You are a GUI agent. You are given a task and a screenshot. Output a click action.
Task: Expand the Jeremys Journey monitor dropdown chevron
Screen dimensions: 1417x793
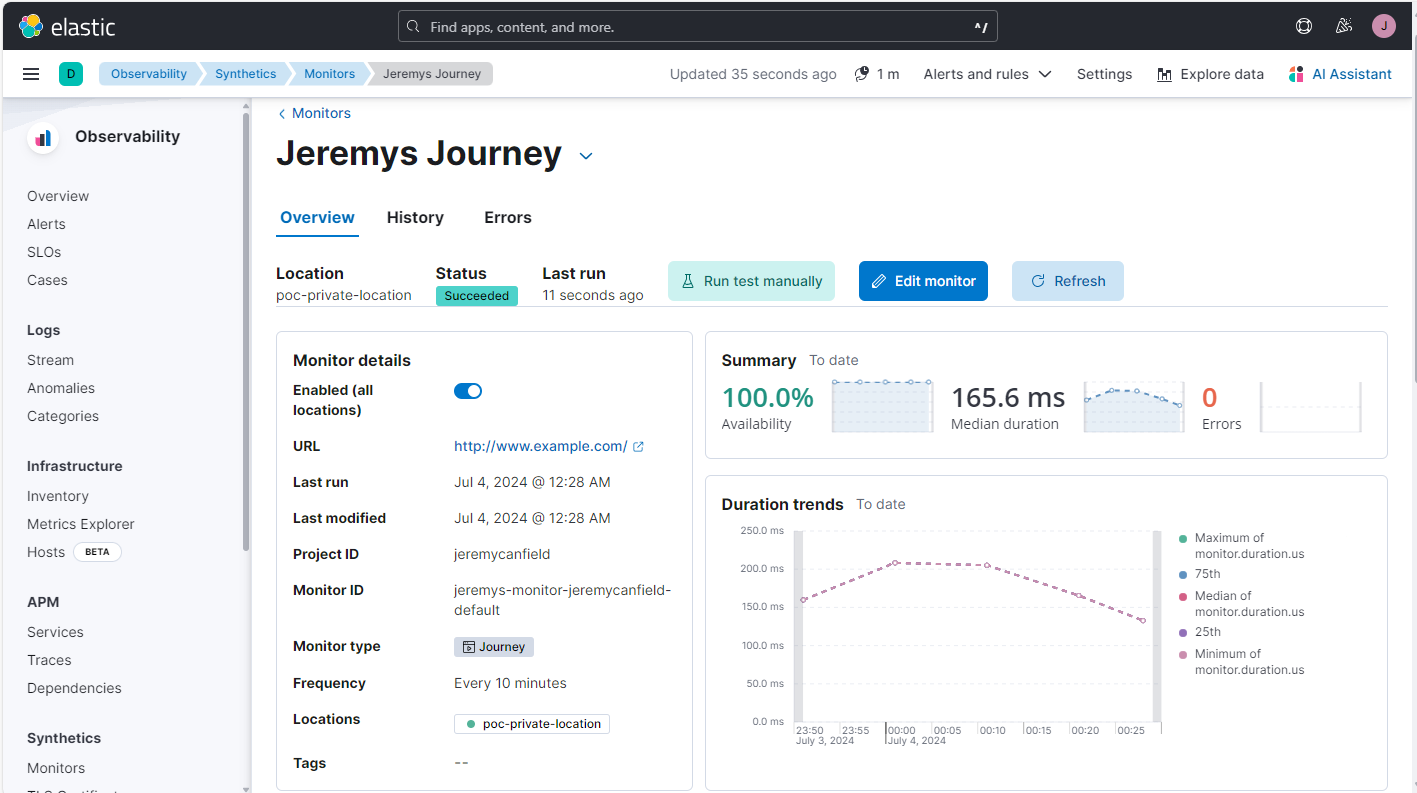[x=586, y=156]
